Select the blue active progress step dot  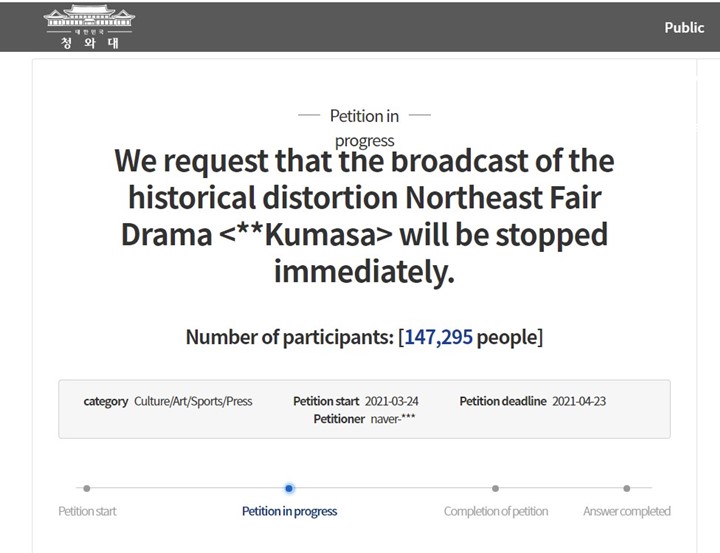289,488
